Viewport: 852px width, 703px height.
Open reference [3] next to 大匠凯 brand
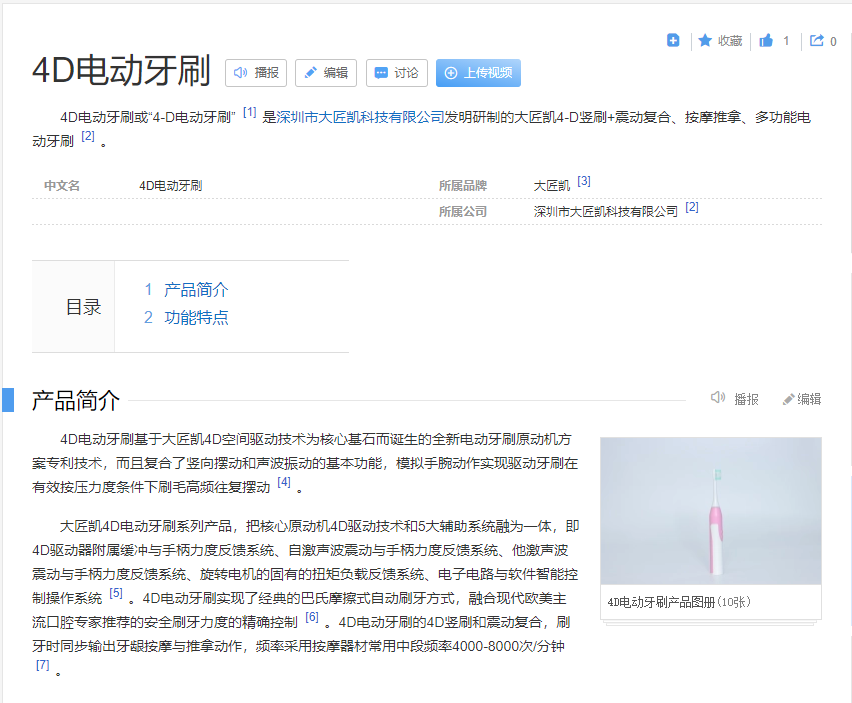click(584, 181)
